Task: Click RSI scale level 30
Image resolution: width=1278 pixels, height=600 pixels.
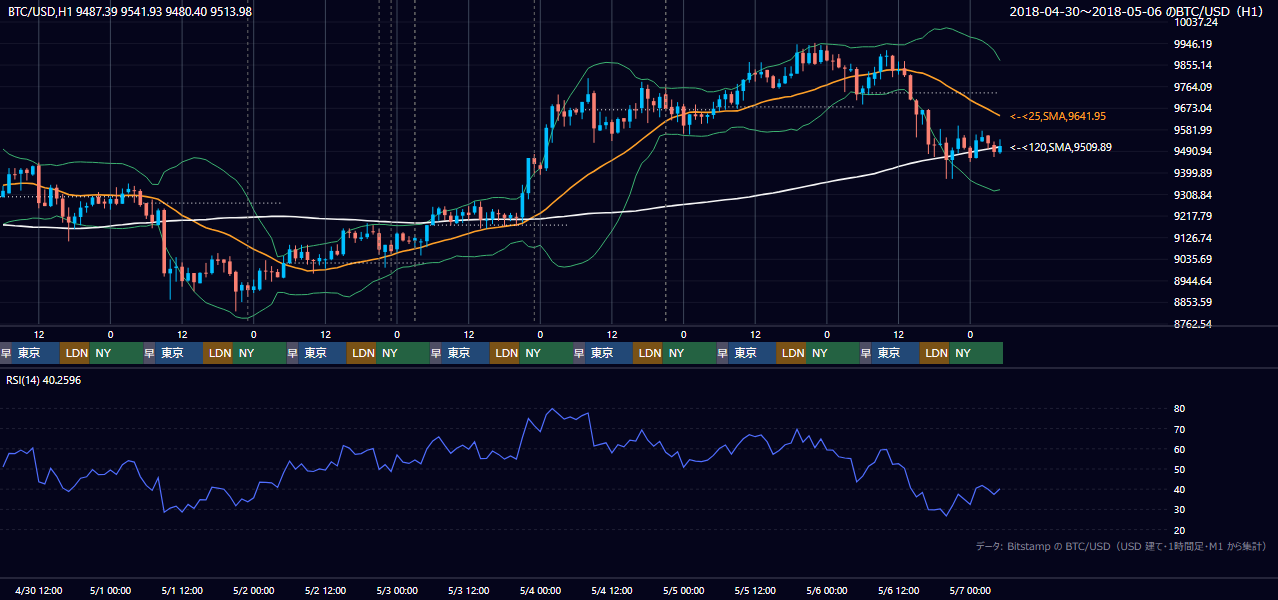Action: point(1179,509)
